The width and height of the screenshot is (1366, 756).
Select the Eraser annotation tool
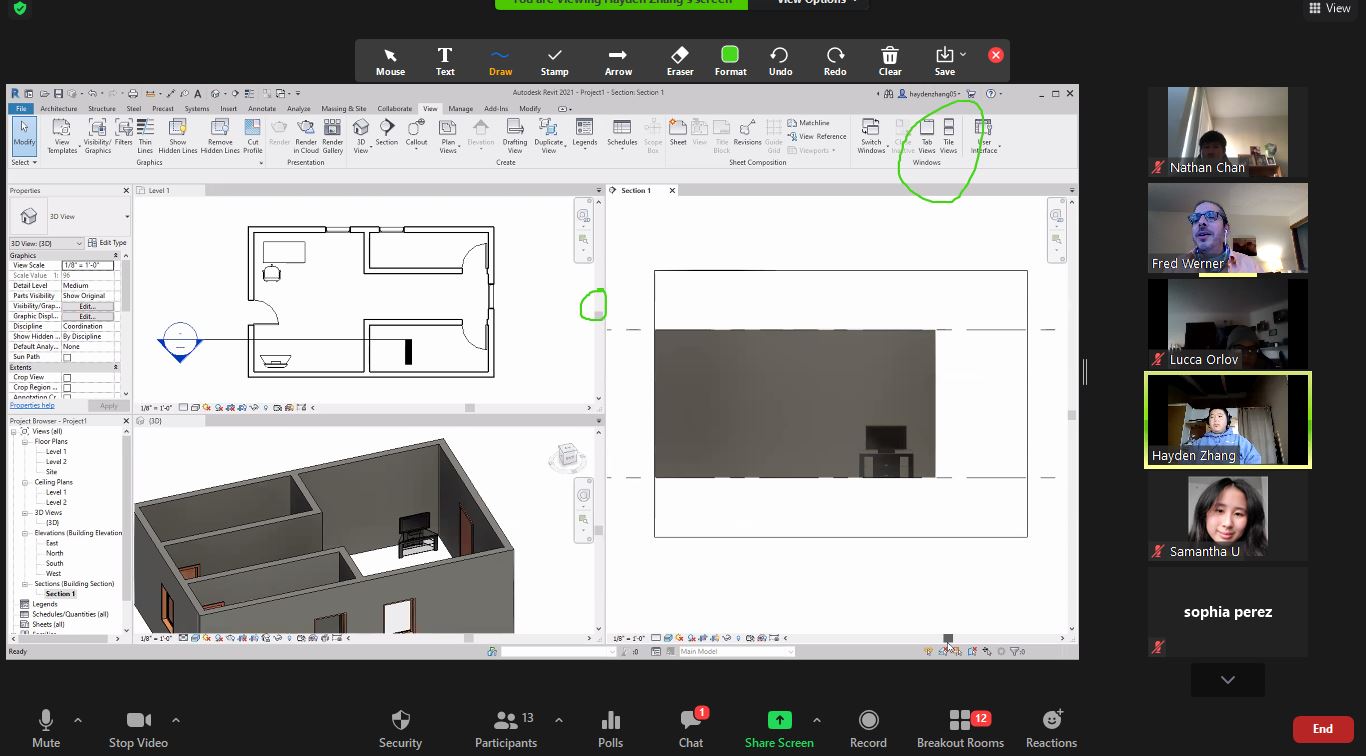680,60
